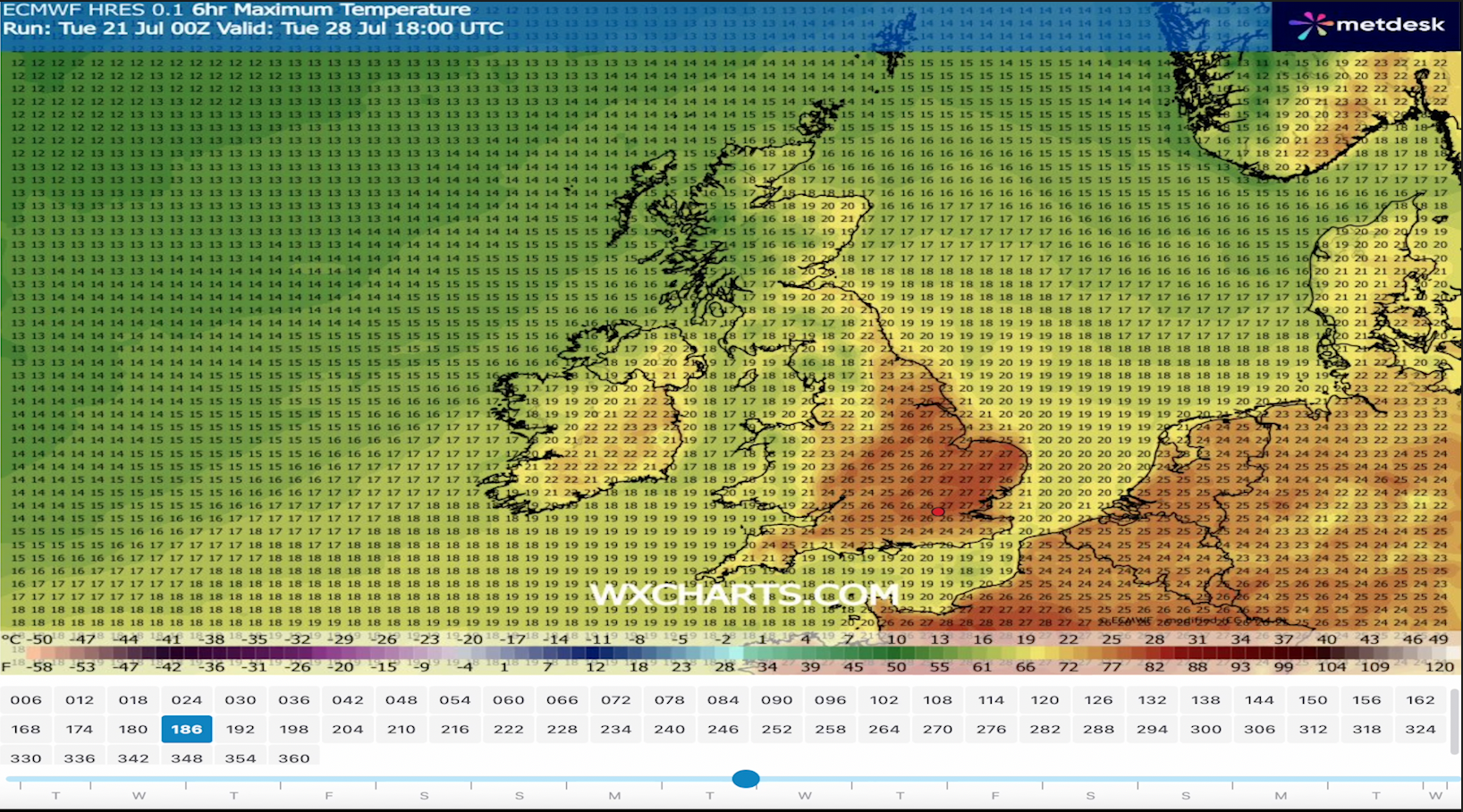The image size is (1463, 812).
Task: Select forecast hour 072
Action: [616, 700]
